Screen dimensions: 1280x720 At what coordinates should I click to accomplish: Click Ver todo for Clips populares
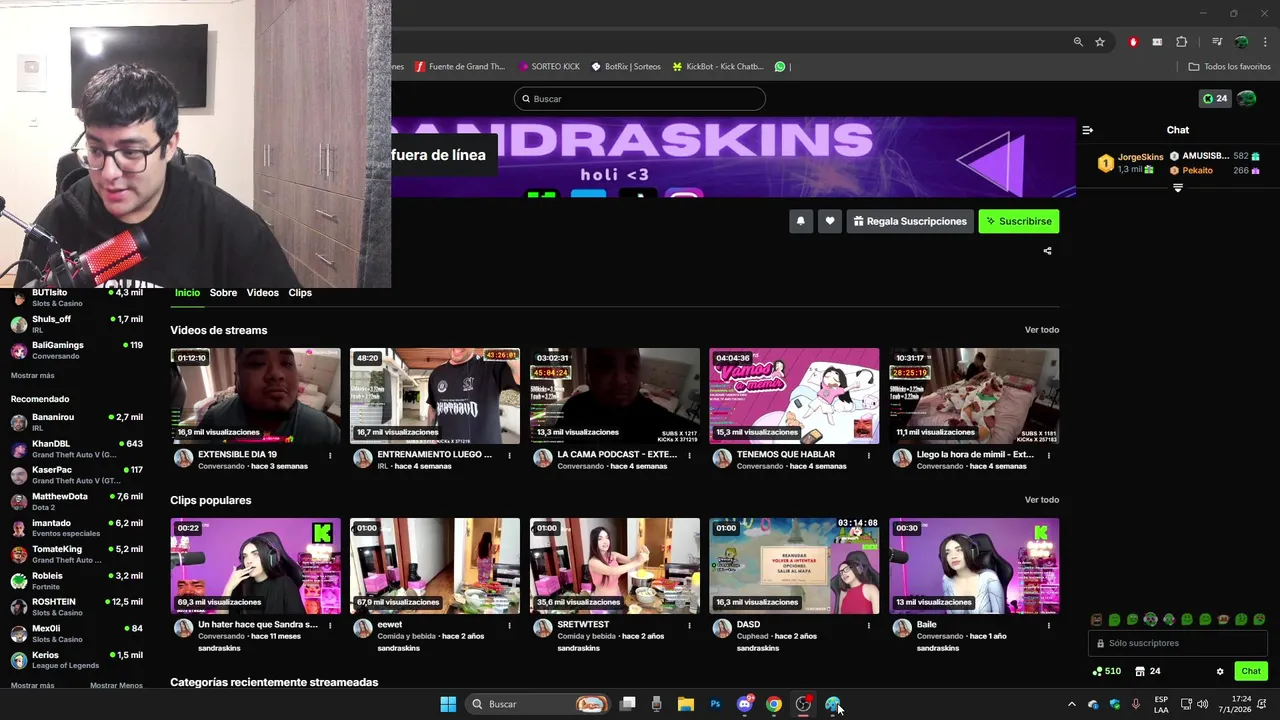click(1041, 500)
